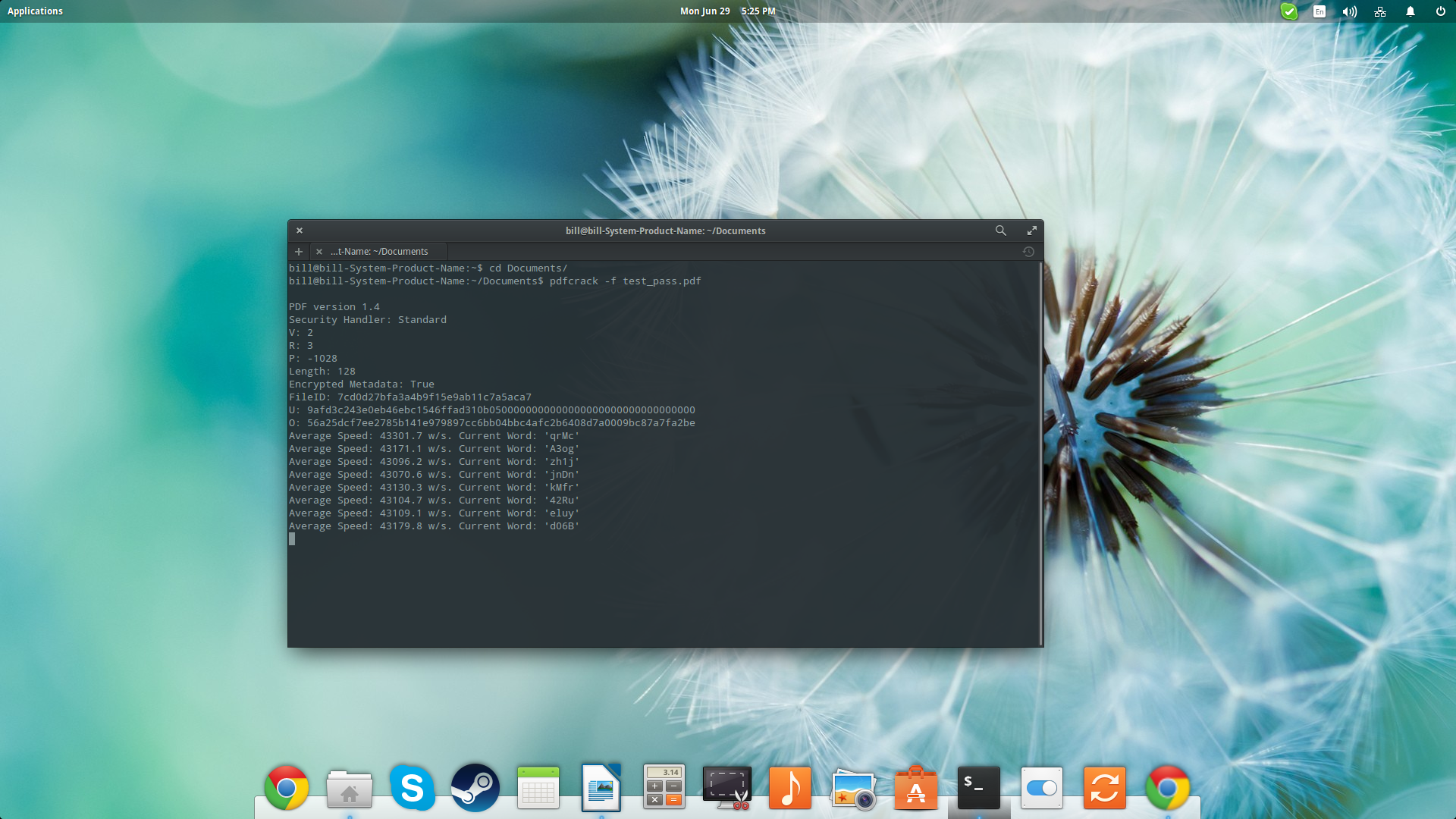Screen dimensions: 1456x819
Task: Maximize terminal with the expand arrows icon
Action: pos(1032,231)
